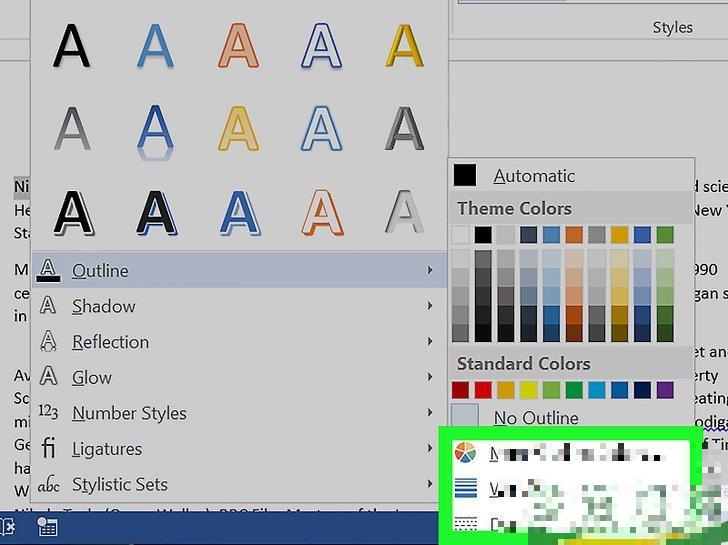
Task: Apply the black shadowed A preset in first row
Action: [72, 46]
